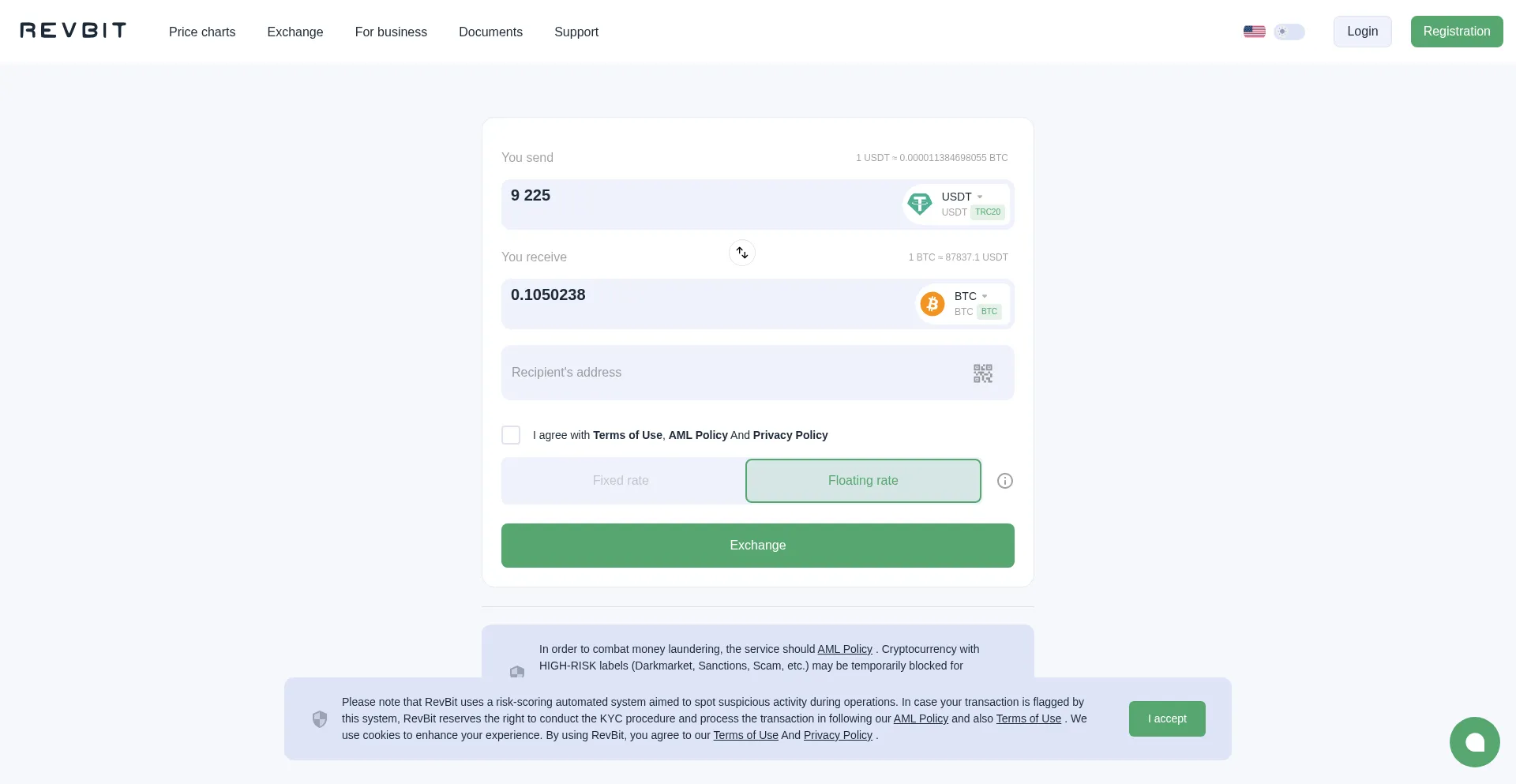
Task: Open the Registration button
Action: tap(1456, 32)
